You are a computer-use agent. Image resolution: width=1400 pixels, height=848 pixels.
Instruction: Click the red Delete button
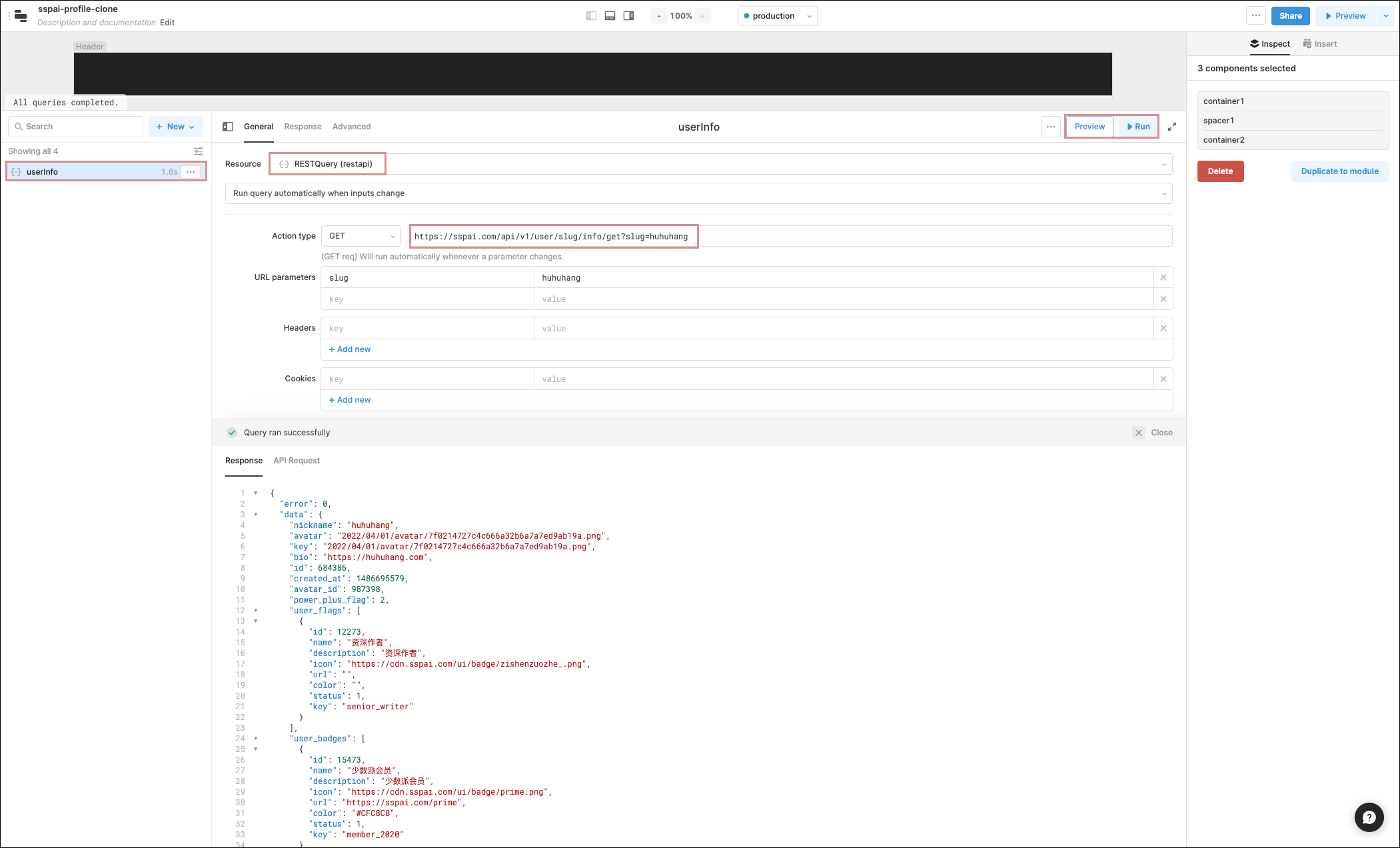tap(1220, 171)
